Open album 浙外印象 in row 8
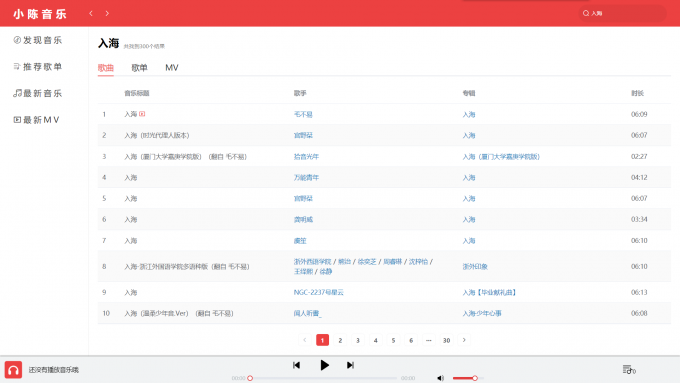 (x=475, y=266)
